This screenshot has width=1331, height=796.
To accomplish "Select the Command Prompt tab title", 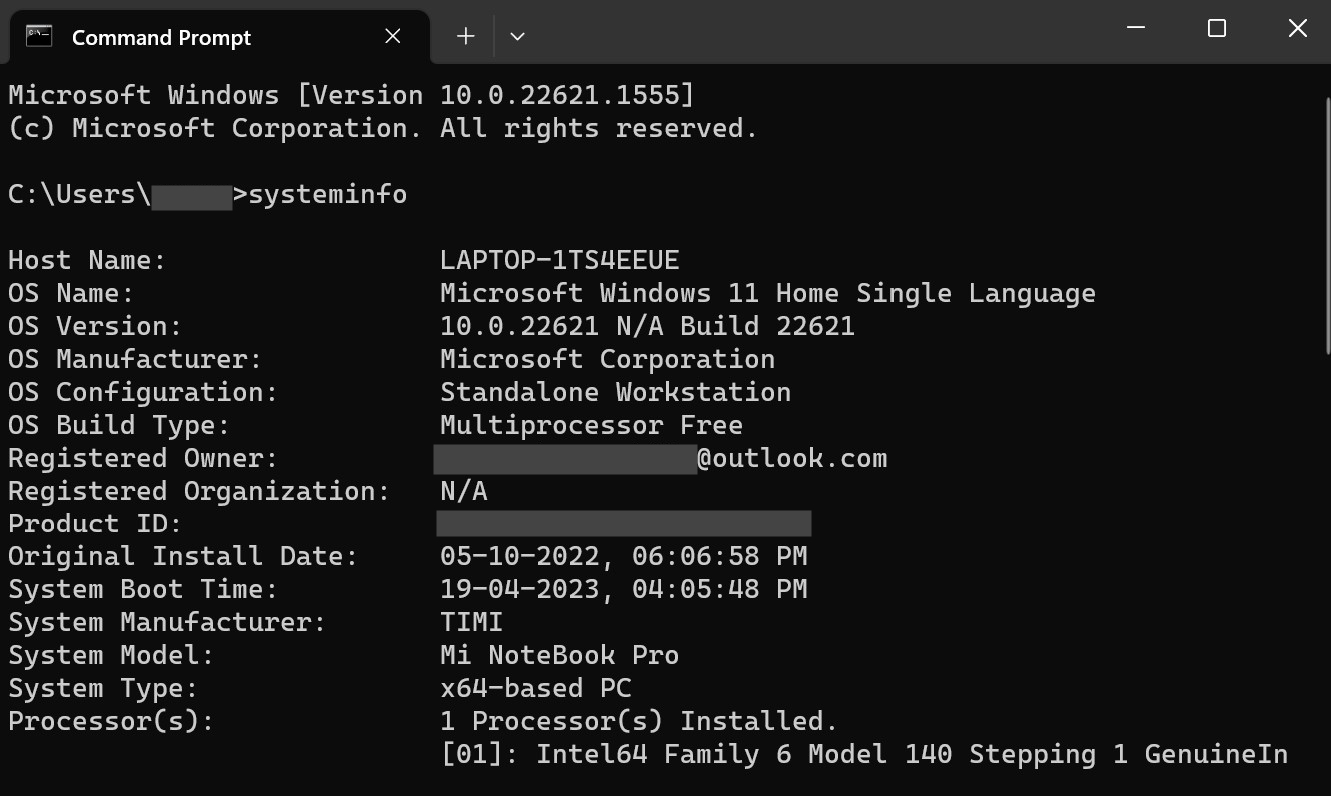I will click(x=161, y=38).
